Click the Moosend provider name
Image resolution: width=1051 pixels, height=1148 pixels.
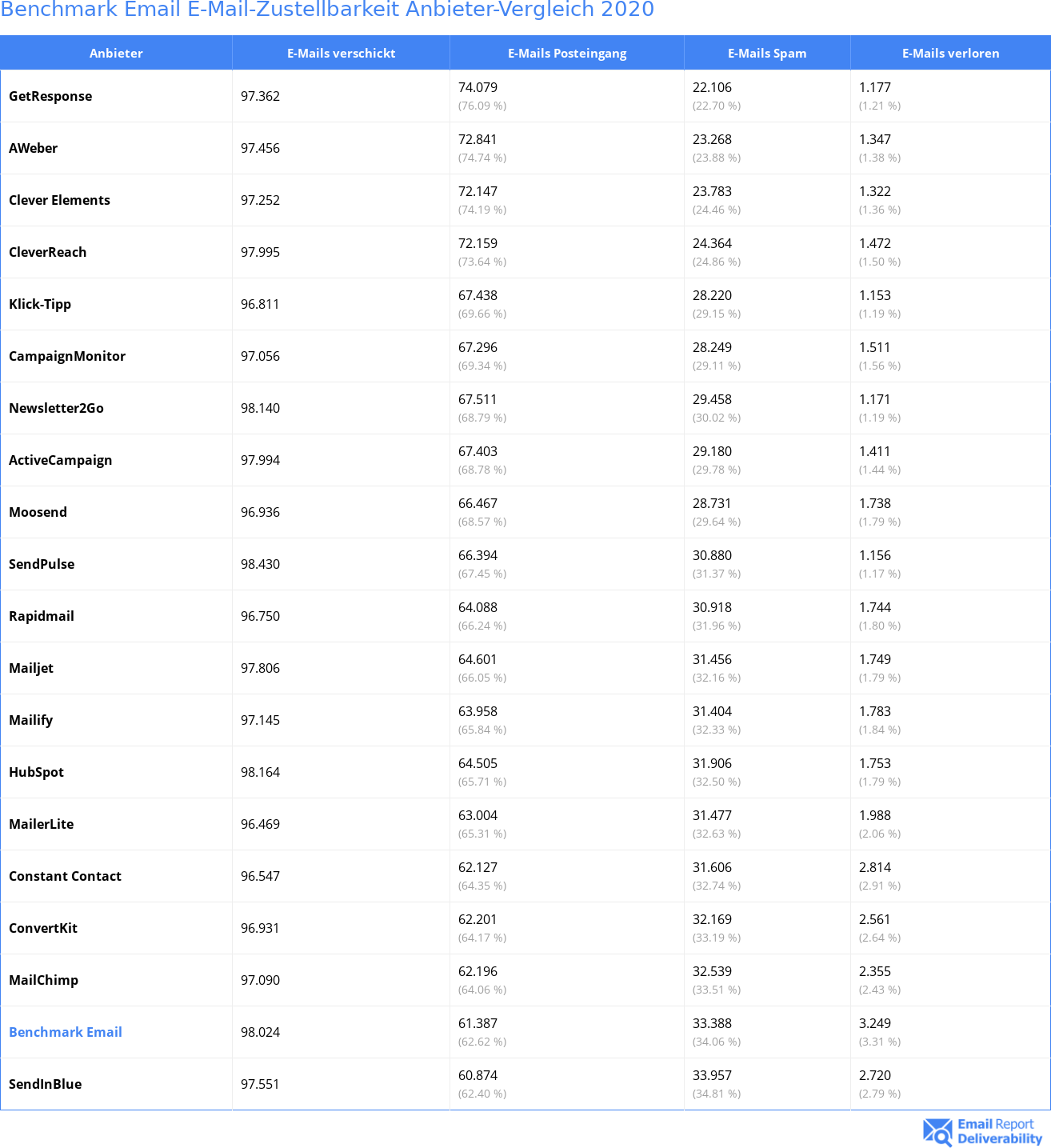[x=38, y=512]
